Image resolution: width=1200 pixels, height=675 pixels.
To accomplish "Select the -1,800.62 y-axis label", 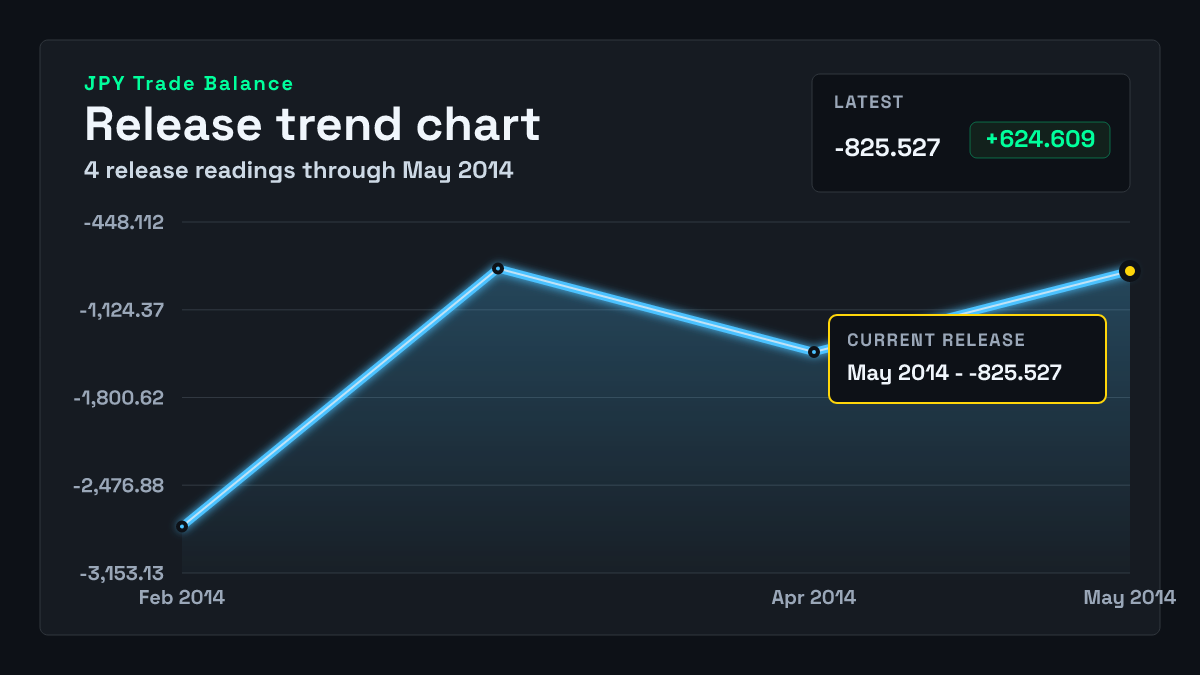I will (x=119, y=398).
